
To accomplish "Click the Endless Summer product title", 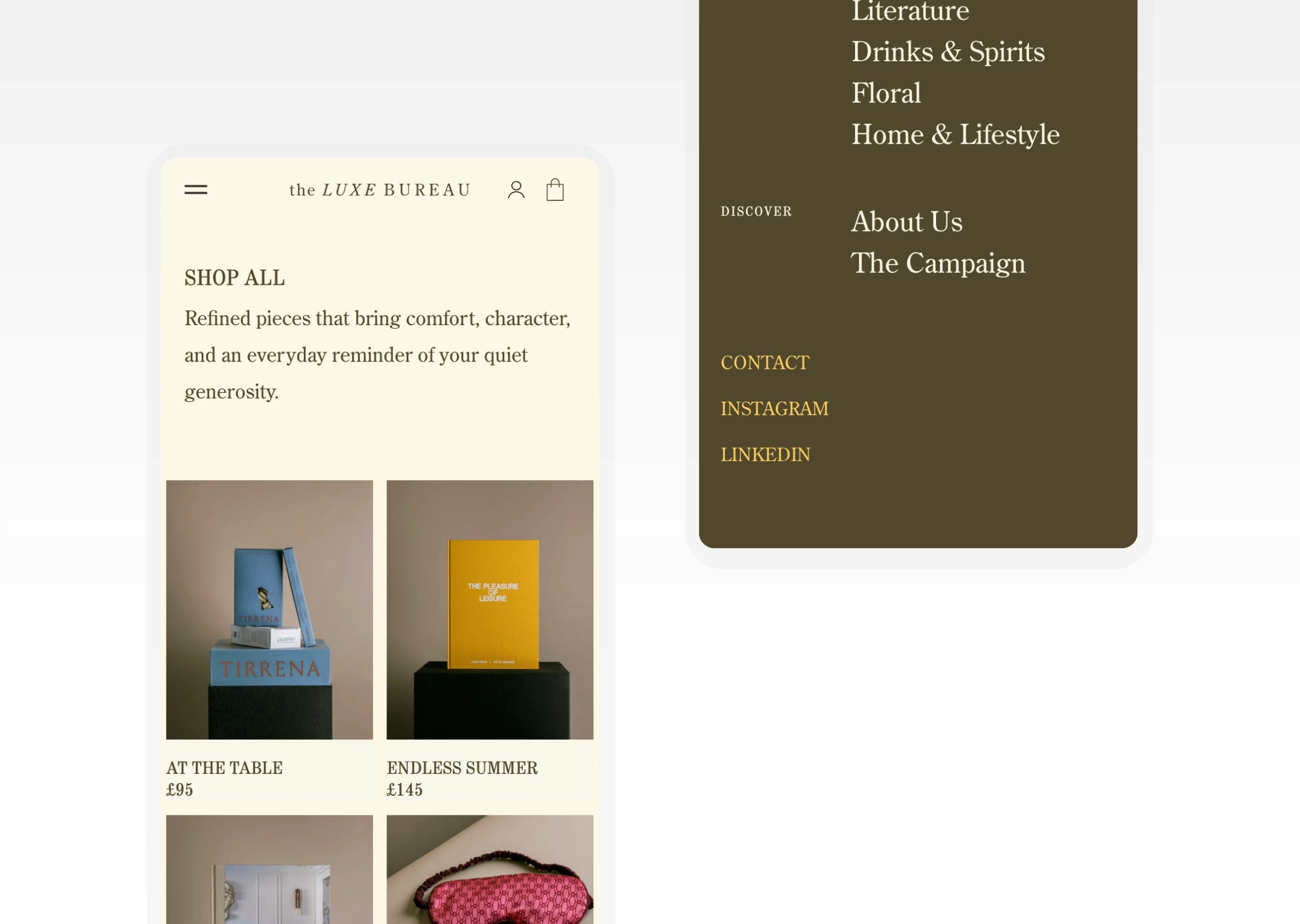I will (x=462, y=768).
